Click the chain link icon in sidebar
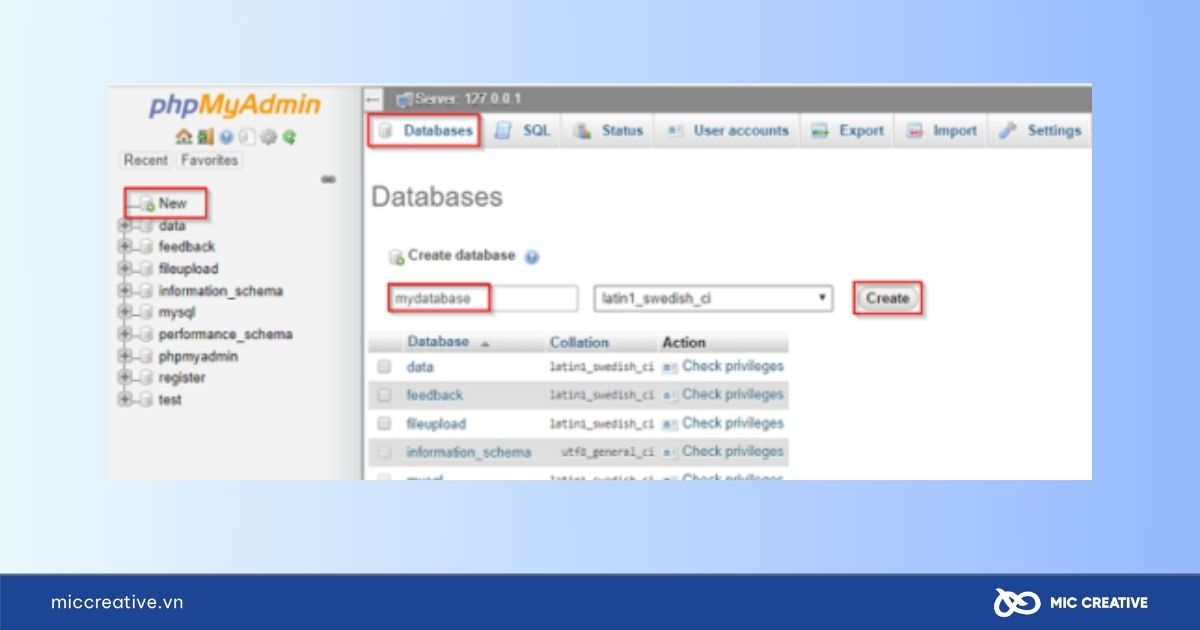The height and width of the screenshot is (630, 1200). [x=328, y=180]
